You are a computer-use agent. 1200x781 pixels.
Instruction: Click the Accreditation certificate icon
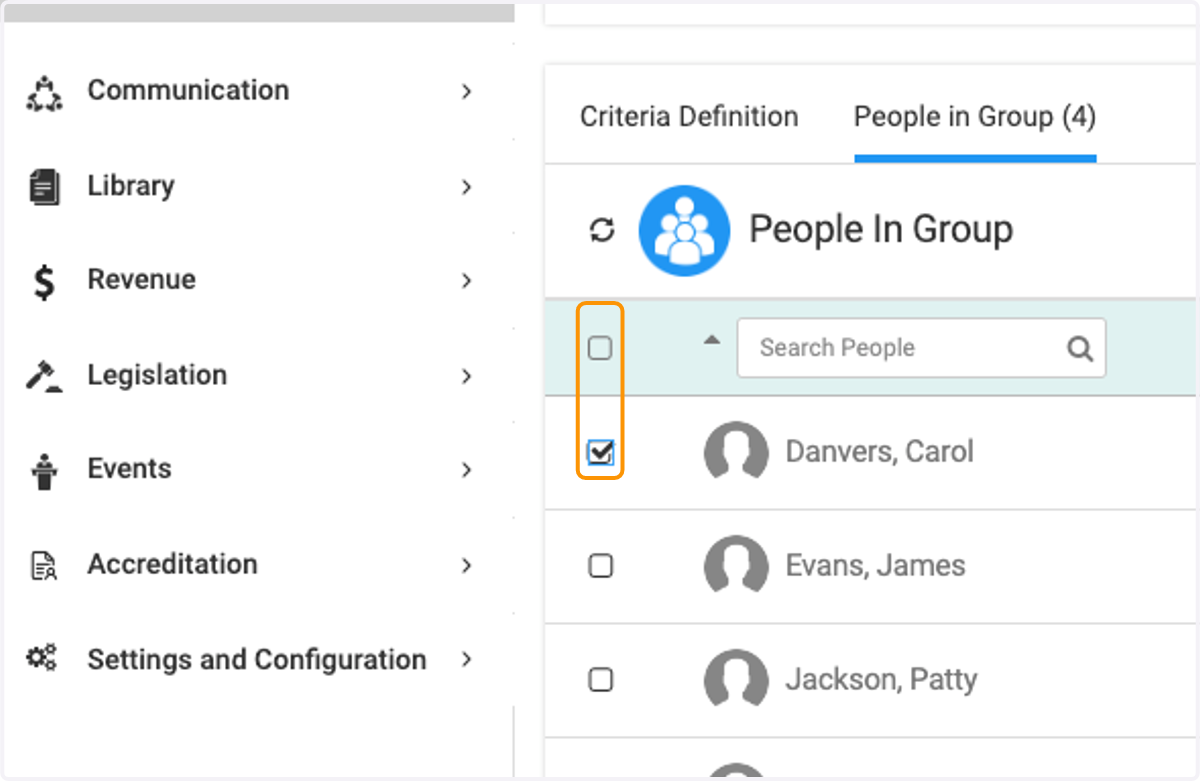(x=44, y=566)
